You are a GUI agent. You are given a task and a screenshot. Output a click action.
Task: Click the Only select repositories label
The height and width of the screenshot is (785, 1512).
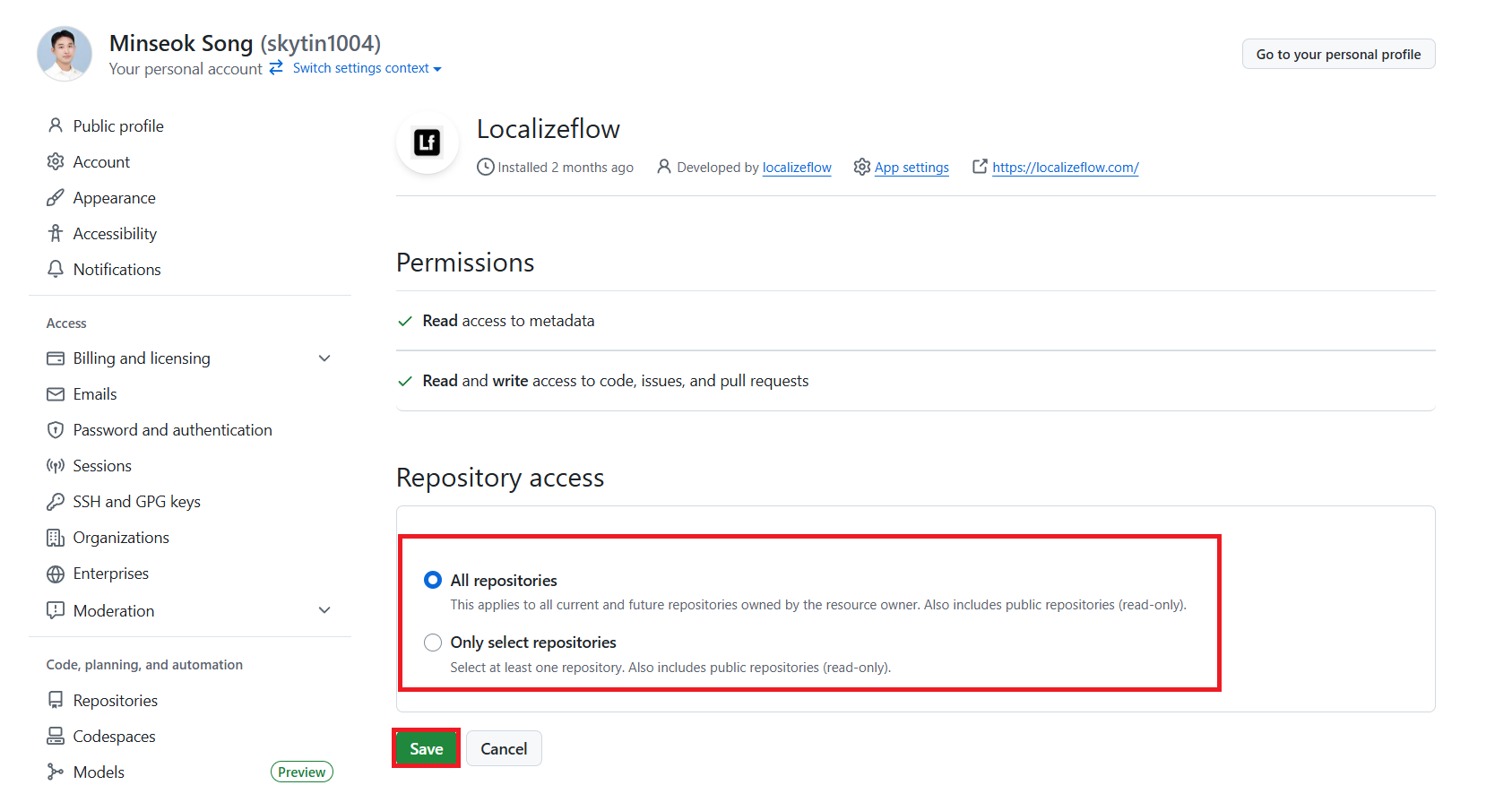(x=533, y=643)
